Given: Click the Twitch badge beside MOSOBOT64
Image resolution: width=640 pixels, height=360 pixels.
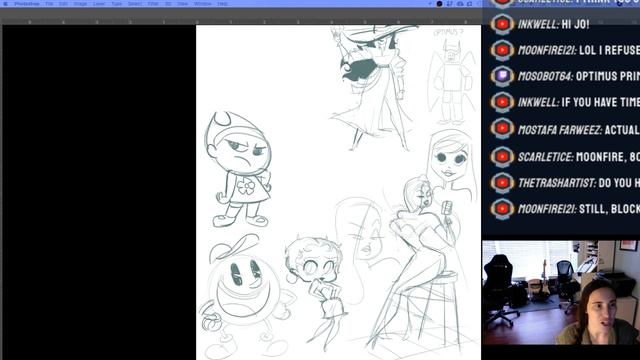Looking at the screenshot, I should (x=502, y=76).
